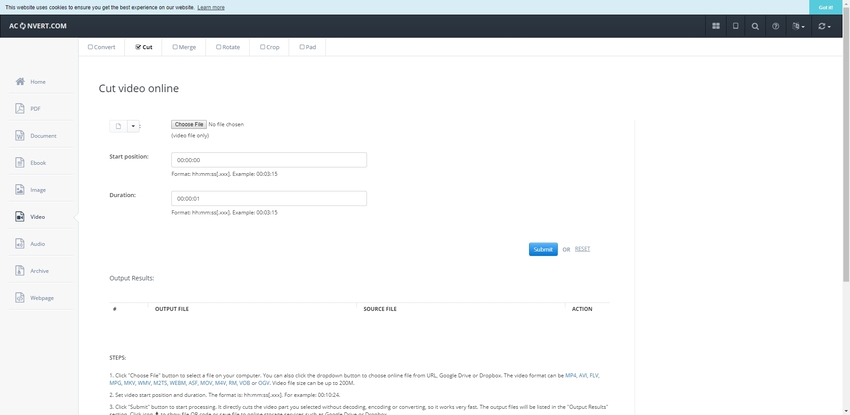Select the Ebook sidebar icon

(x=37, y=162)
